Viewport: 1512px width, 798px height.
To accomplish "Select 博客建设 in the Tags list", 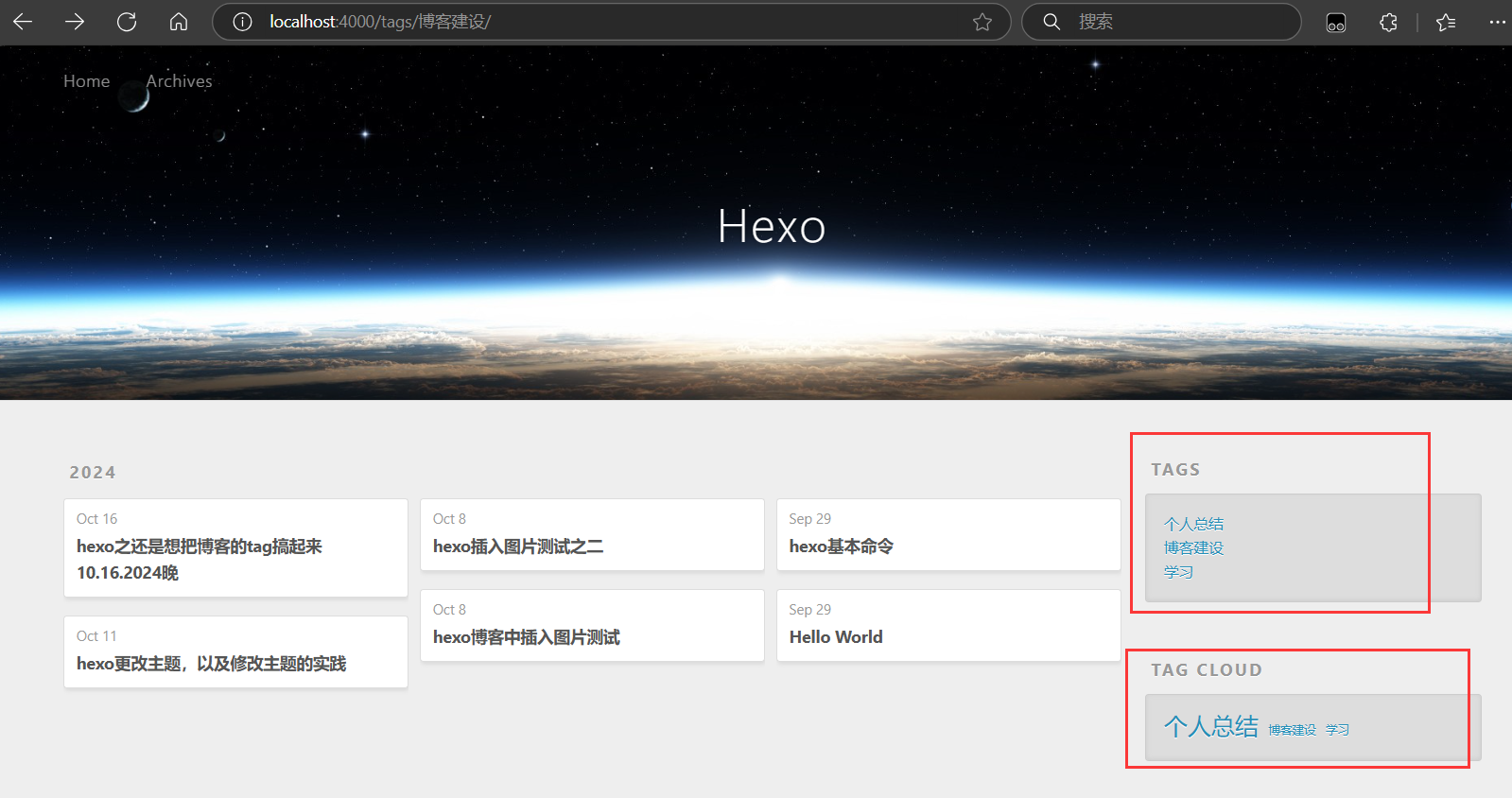I will pyautogui.click(x=1193, y=548).
